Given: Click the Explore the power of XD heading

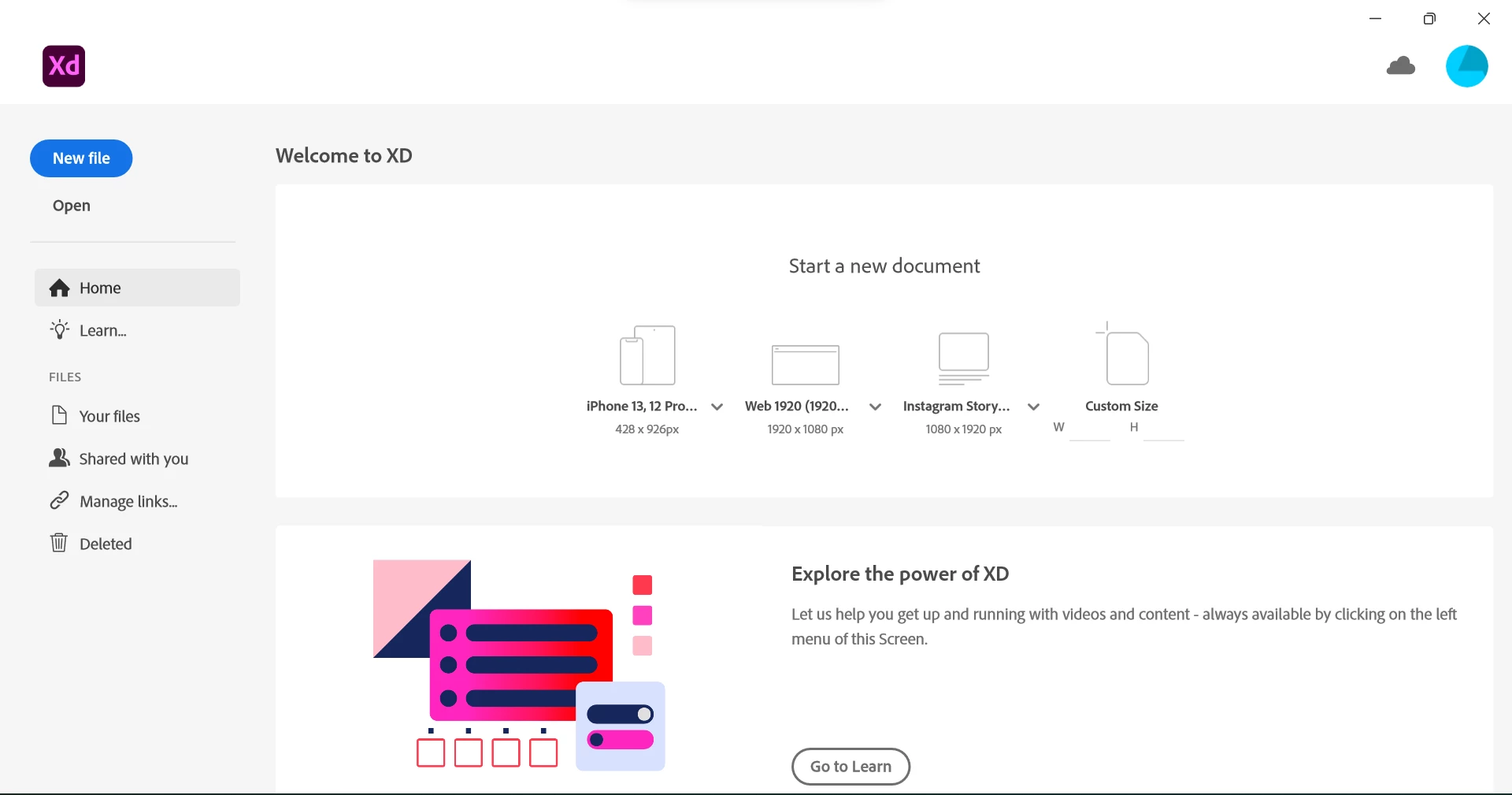Looking at the screenshot, I should (900, 574).
